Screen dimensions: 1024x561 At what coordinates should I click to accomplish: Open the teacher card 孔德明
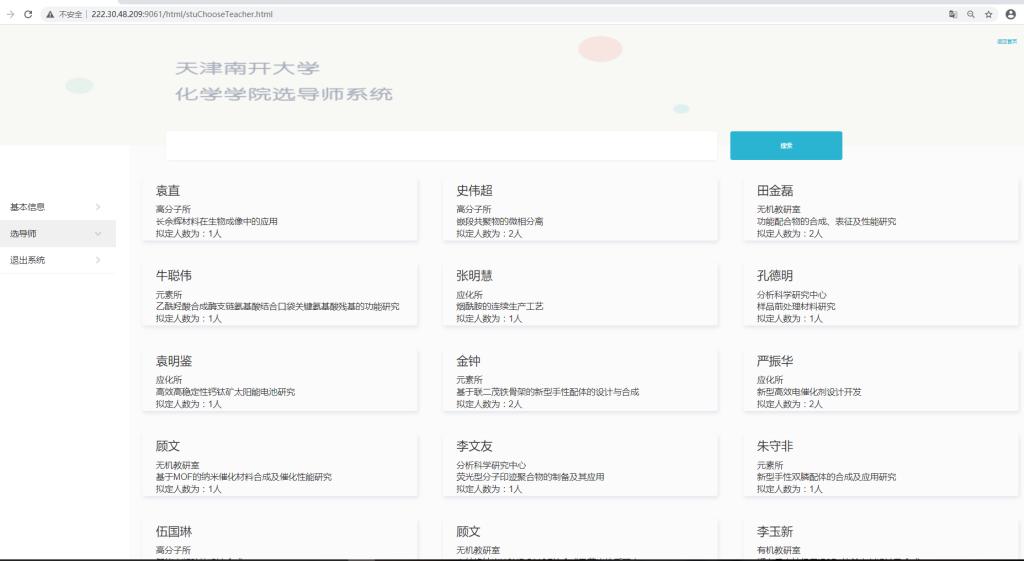pyautogui.click(x=880, y=295)
